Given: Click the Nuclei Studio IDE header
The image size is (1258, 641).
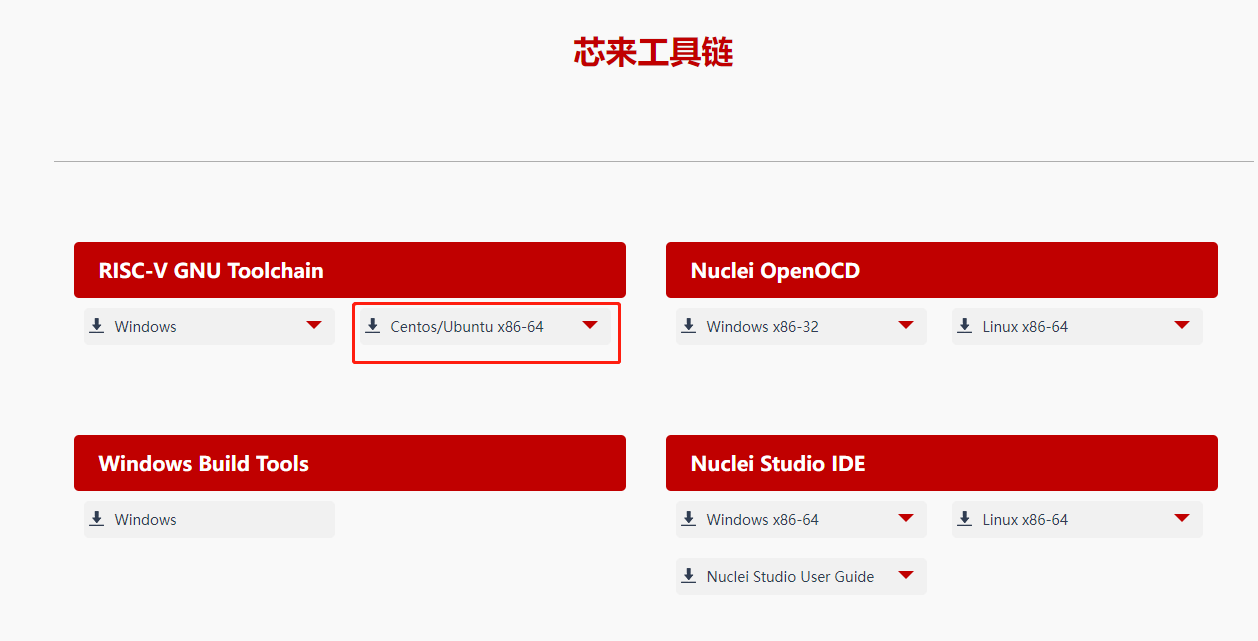Looking at the screenshot, I should pyautogui.click(x=942, y=463).
